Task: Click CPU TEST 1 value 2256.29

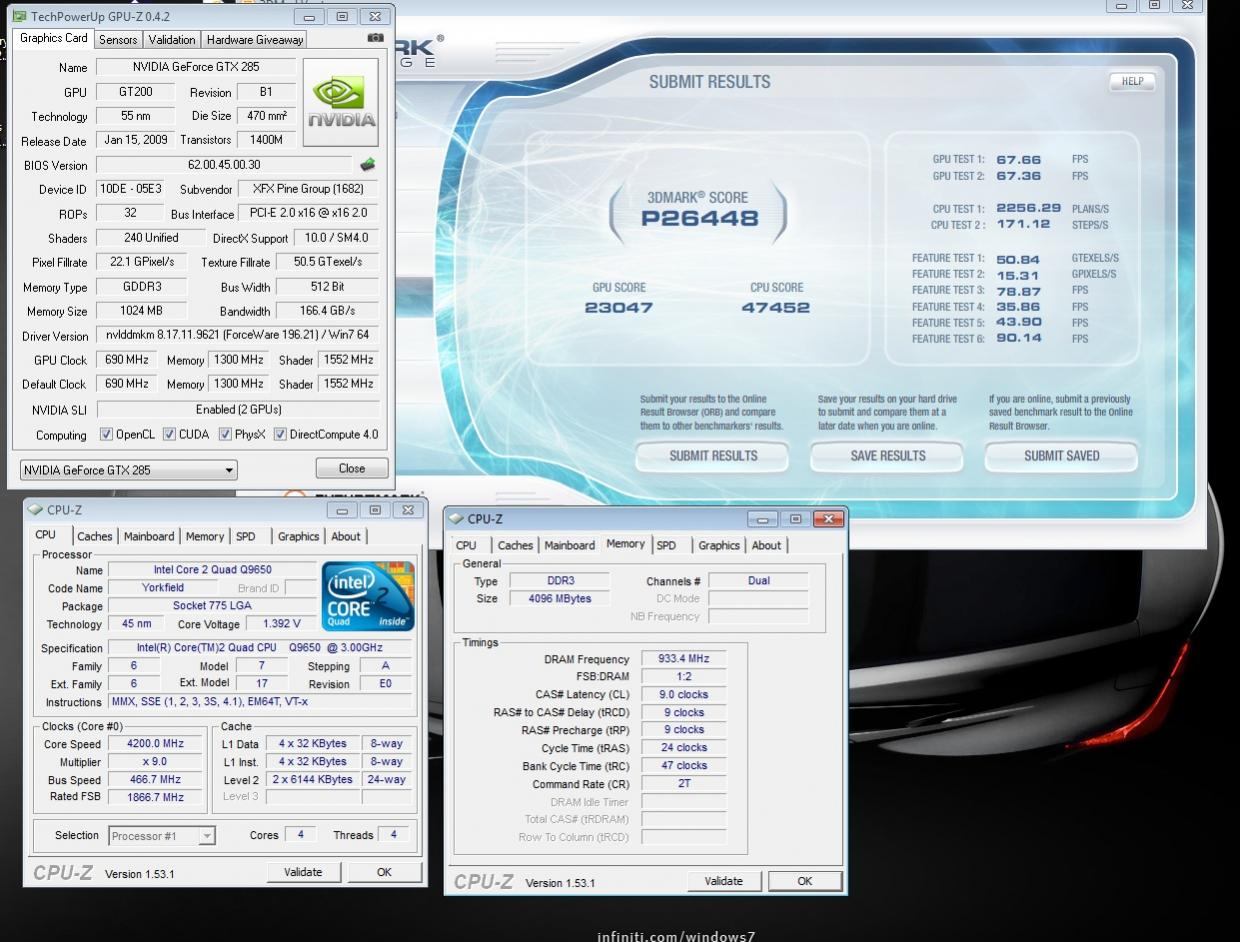Action: tap(1028, 209)
